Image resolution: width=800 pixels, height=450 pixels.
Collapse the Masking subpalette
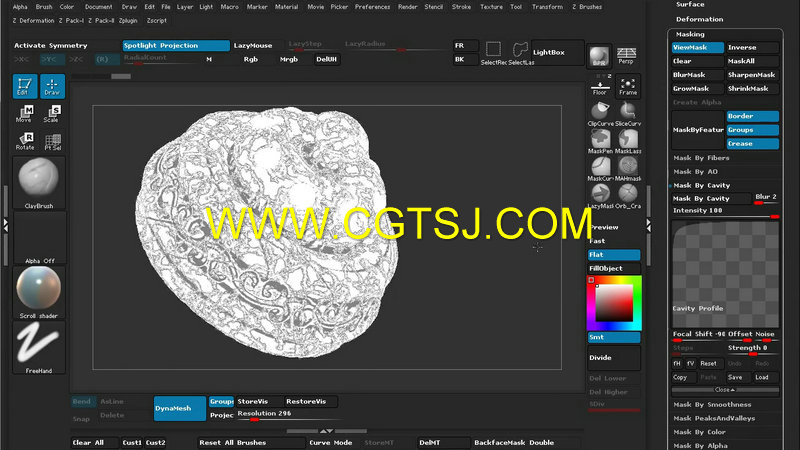[690, 34]
